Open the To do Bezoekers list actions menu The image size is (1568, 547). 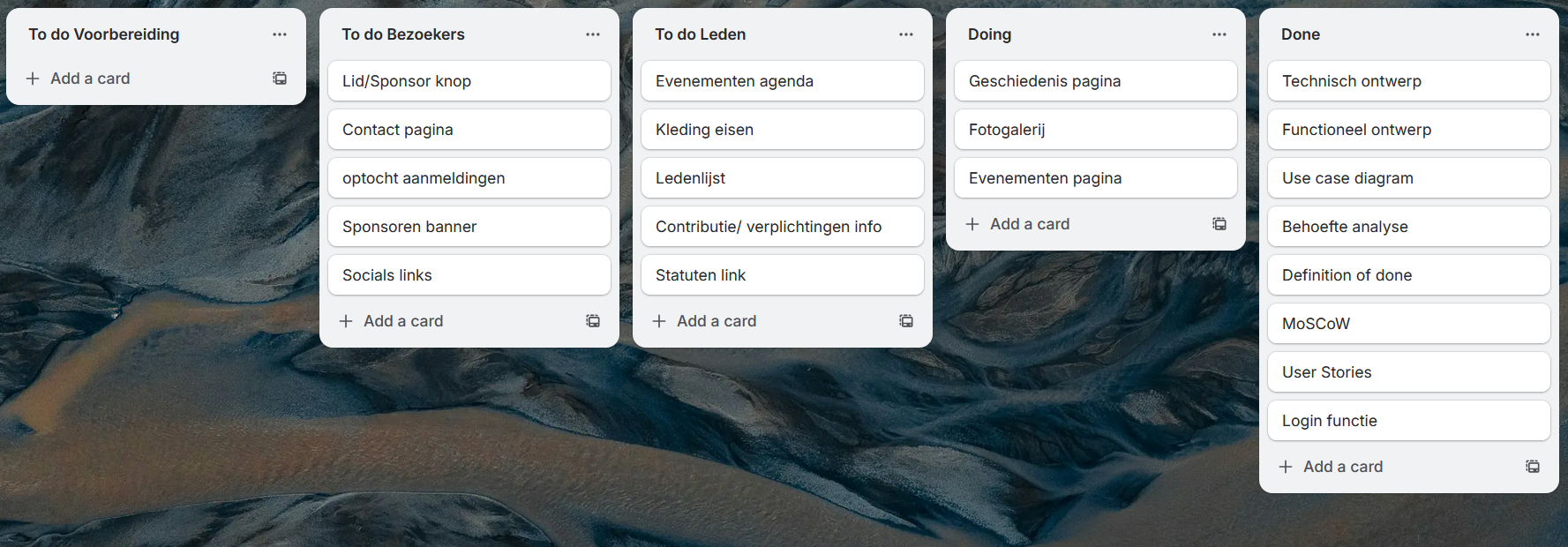[593, 34]
